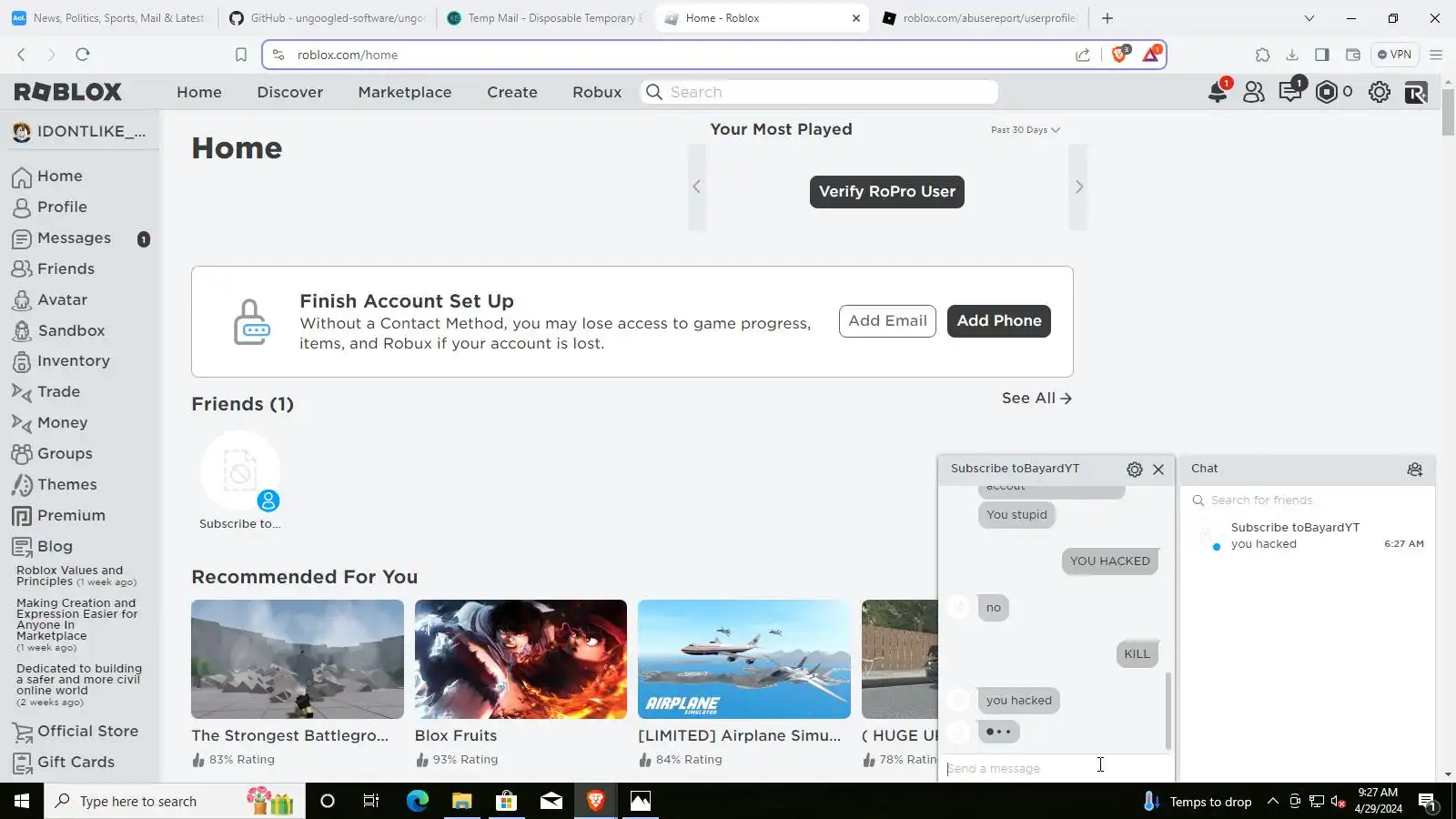Click the Robux balance icon

pos(1327,92)
